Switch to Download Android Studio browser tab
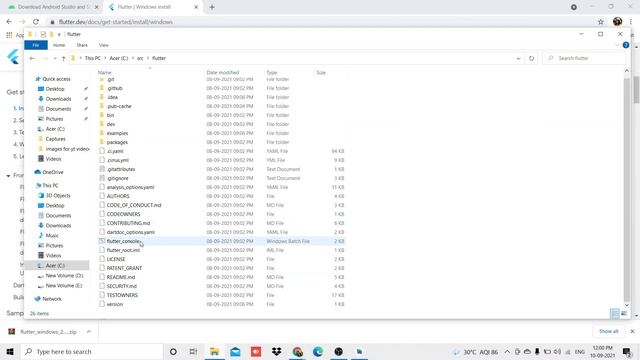 click(53, 7)
